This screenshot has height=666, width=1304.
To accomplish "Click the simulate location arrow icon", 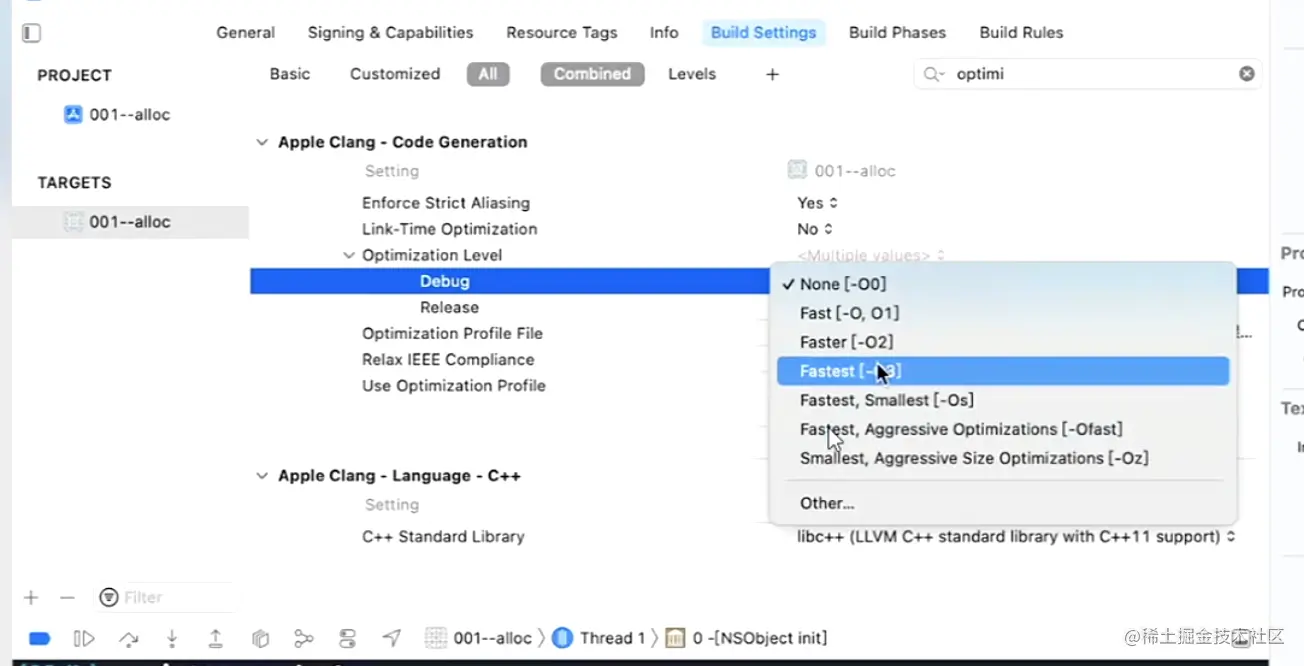I will pyautogui.click(x=391, y=638).
